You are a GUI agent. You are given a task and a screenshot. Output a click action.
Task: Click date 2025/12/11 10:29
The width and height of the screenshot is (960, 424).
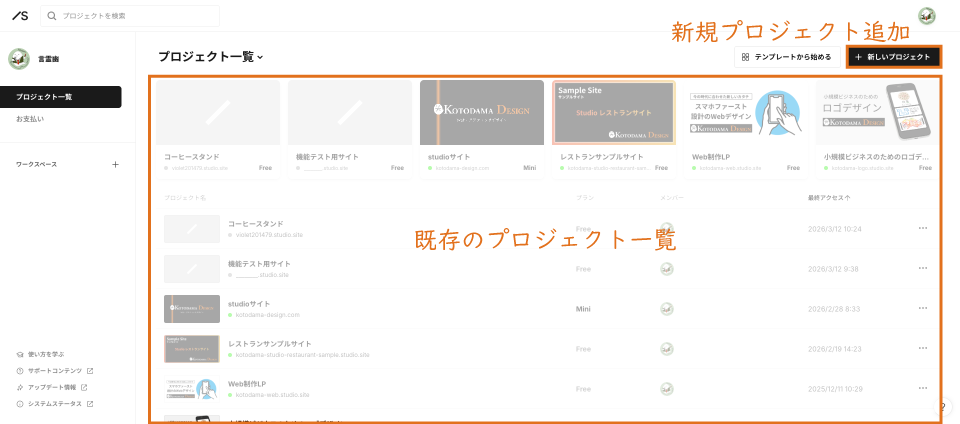click(836, 389)
